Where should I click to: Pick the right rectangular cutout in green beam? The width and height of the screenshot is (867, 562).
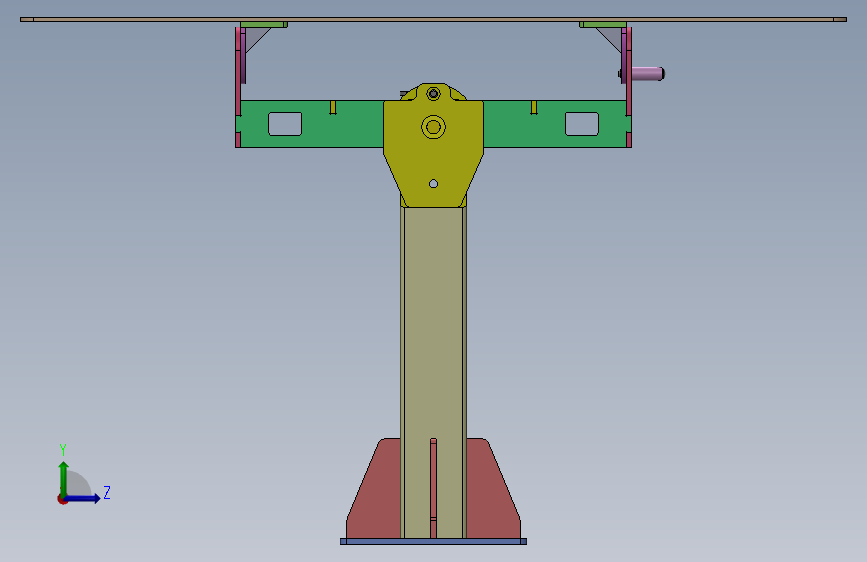(x=582, y=124)
